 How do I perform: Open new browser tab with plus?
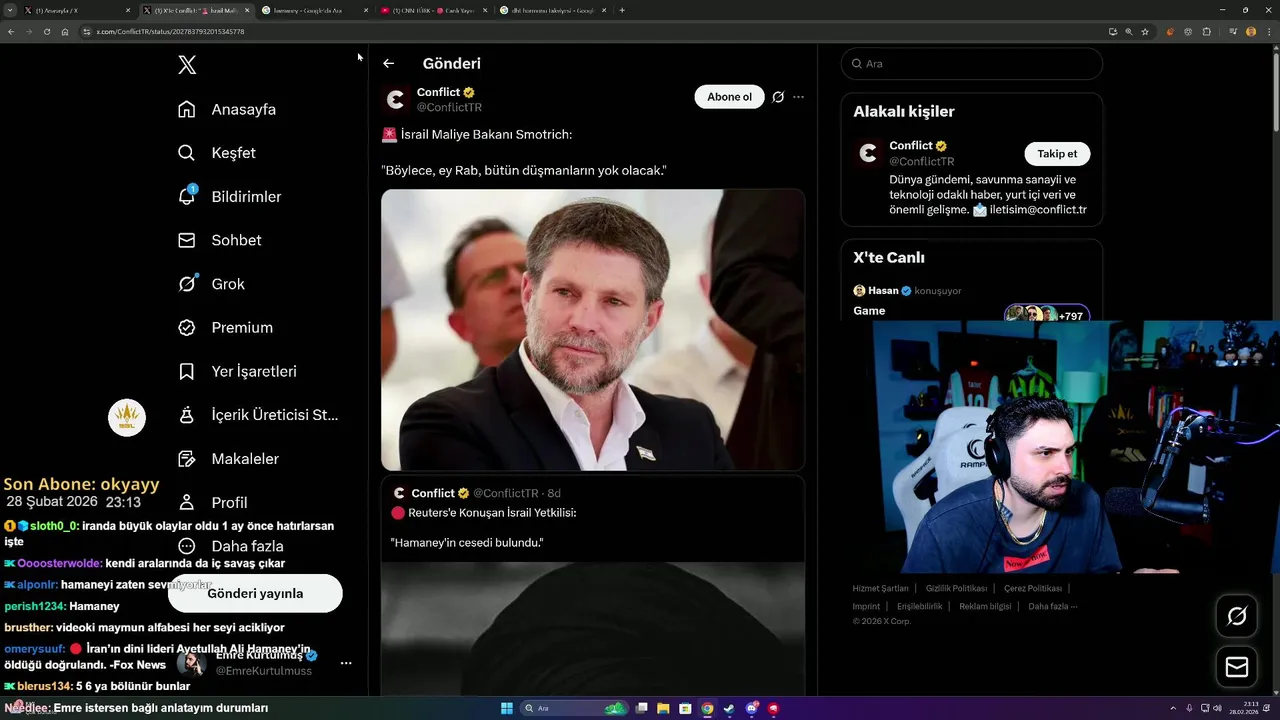click(622, 10)
